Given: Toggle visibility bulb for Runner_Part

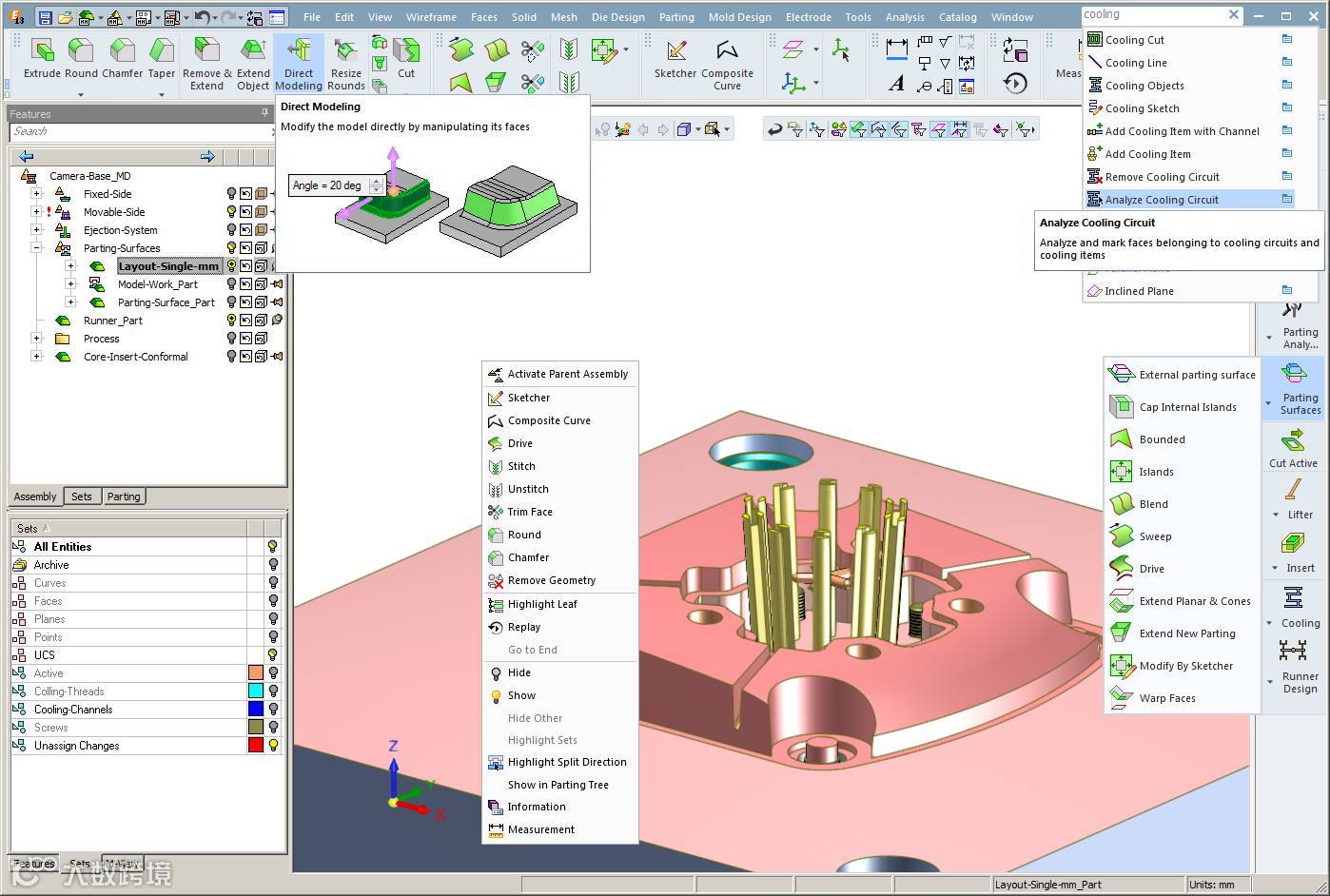Looking at the screenshot, I should [x=230, y=321].
